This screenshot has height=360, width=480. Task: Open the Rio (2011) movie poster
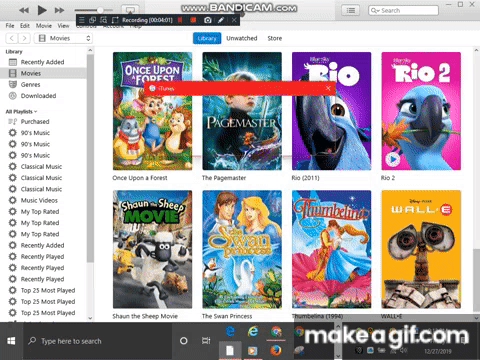click(332, 111)
